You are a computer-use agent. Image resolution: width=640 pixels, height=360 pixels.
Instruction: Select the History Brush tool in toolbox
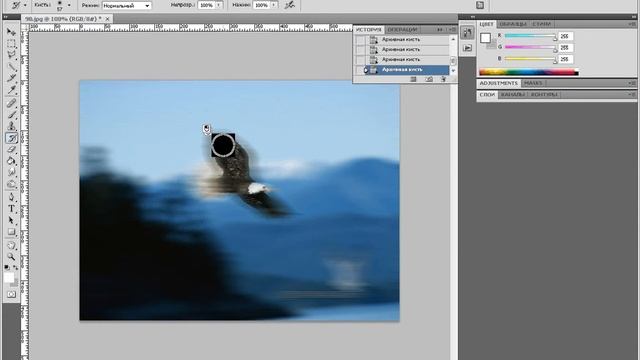click(x=11, y=138)
